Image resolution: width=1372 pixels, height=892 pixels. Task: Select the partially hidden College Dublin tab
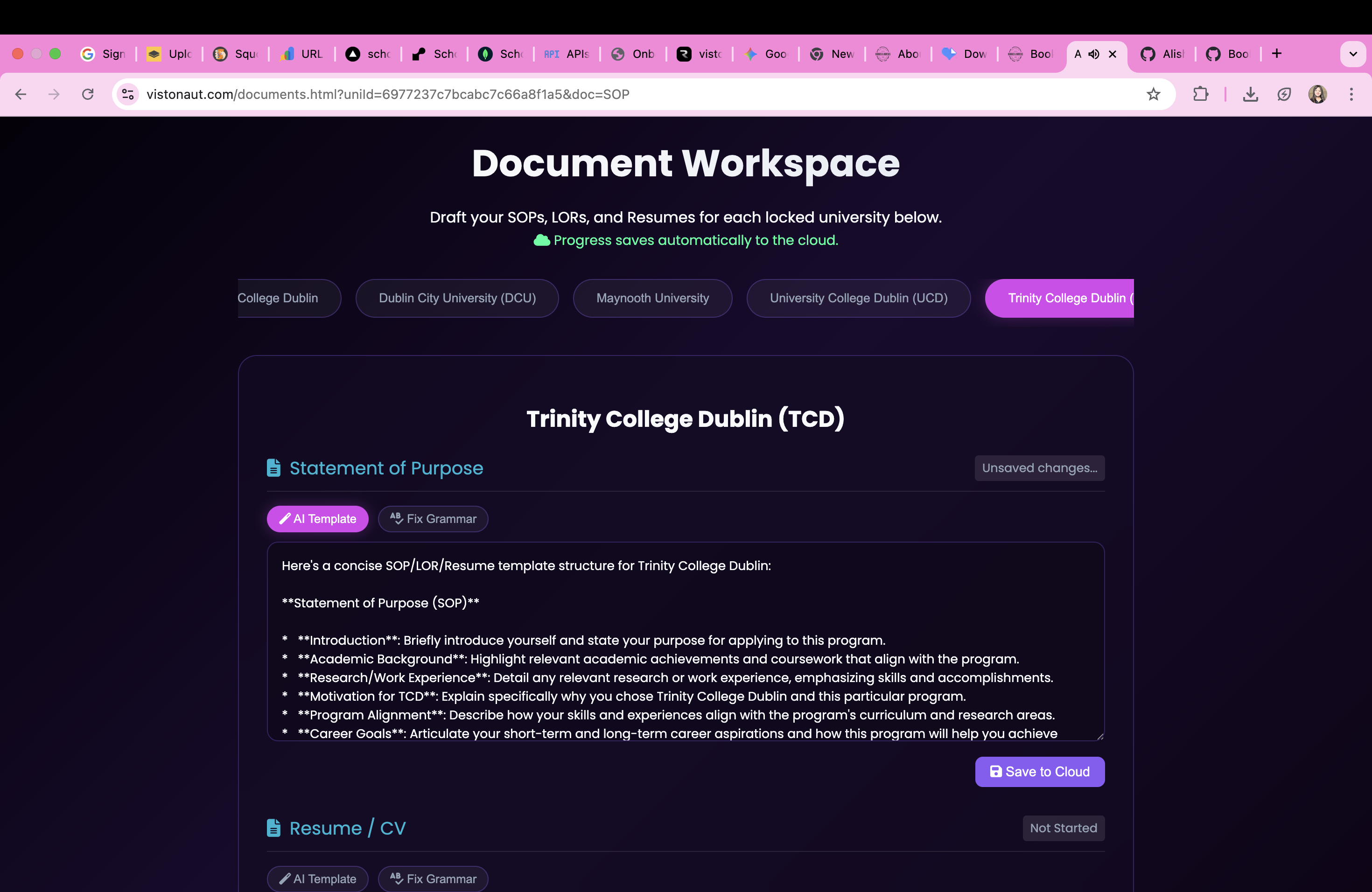pos(288,298)
